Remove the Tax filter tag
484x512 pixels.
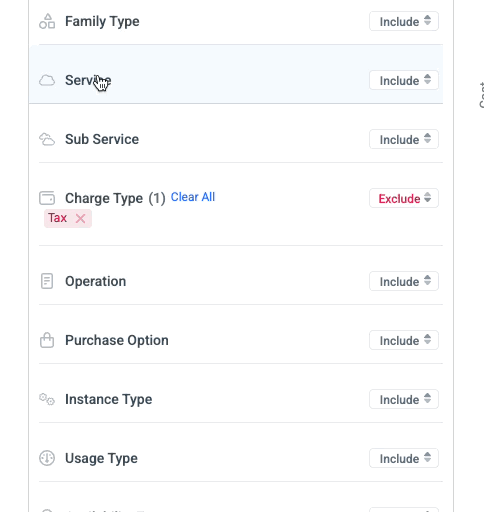[x=80, y=219]
